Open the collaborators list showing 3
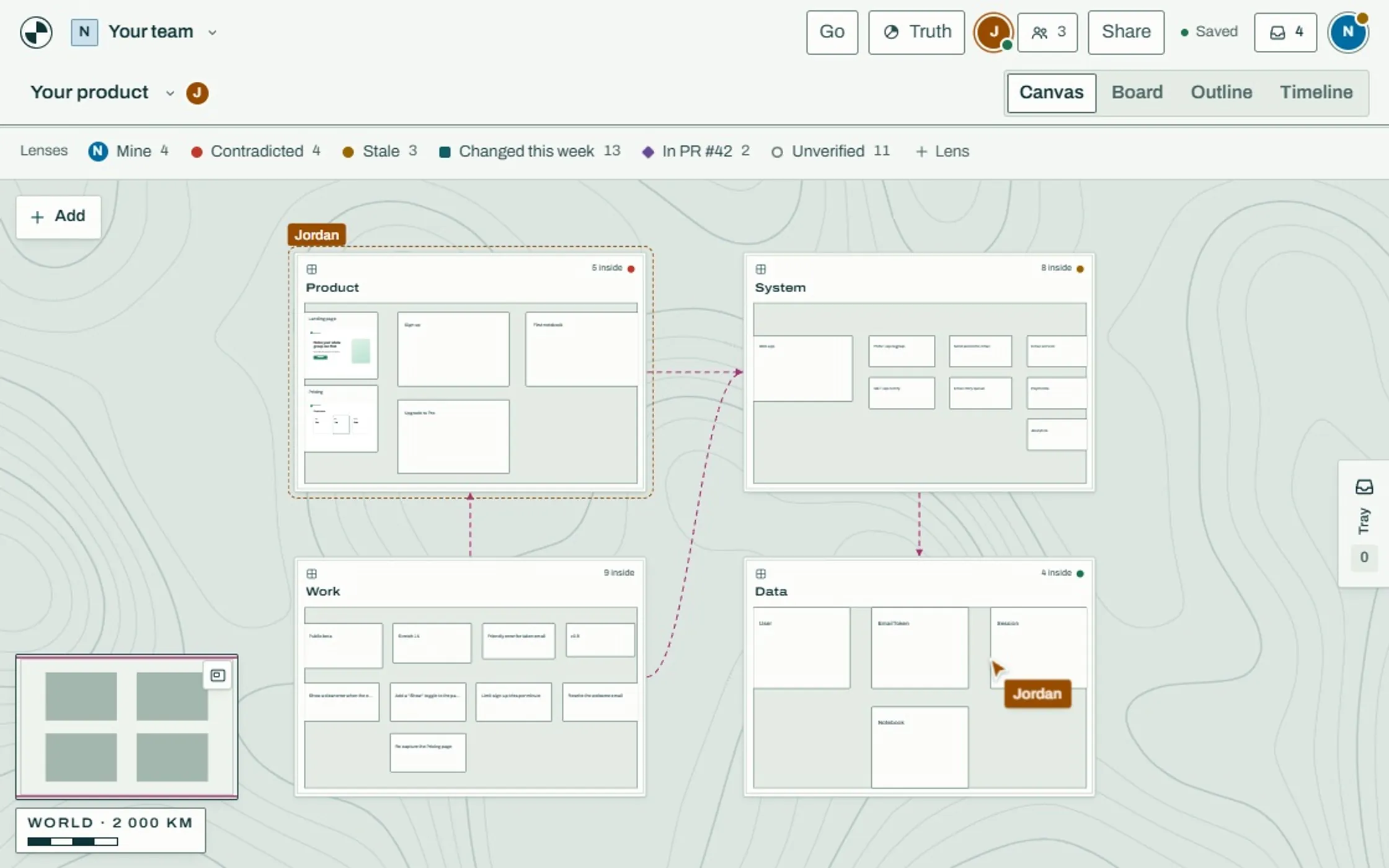1389x868 pixels. [x=1047, y=32]
